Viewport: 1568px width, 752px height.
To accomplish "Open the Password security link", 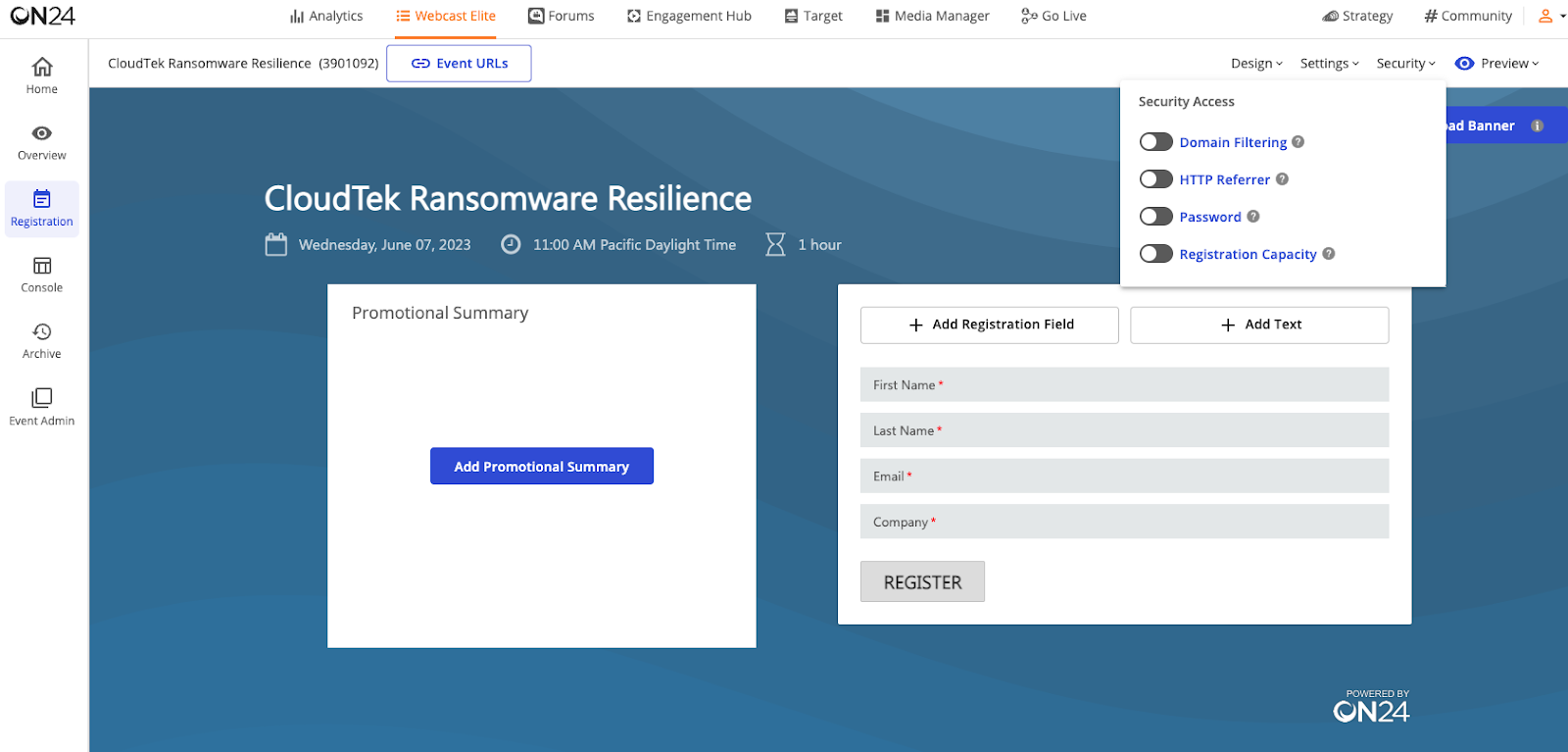I will 1210,217.
